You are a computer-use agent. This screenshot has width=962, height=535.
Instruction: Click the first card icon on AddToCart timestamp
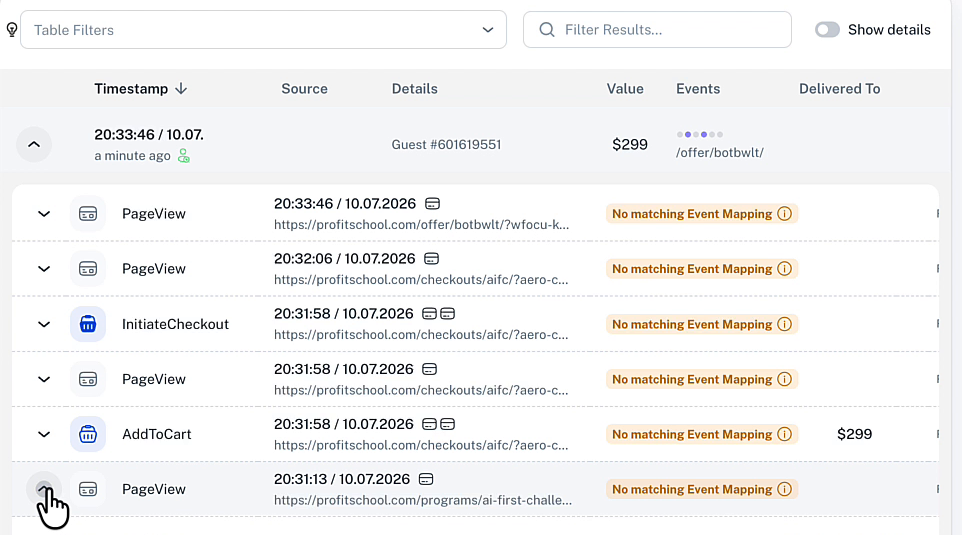click(x=429, y=424)
